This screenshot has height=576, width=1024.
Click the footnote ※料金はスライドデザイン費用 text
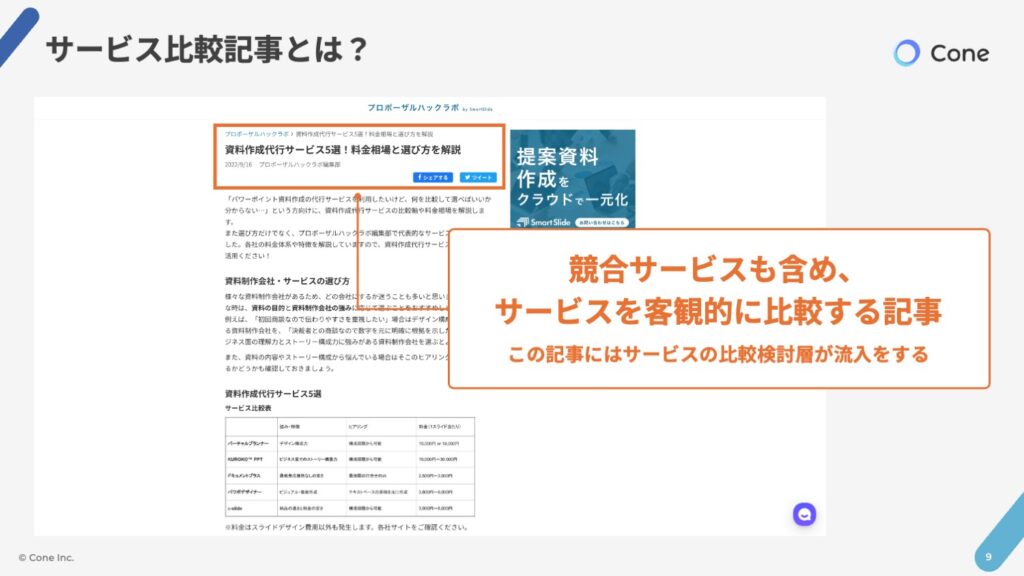(x=347, y=527)
